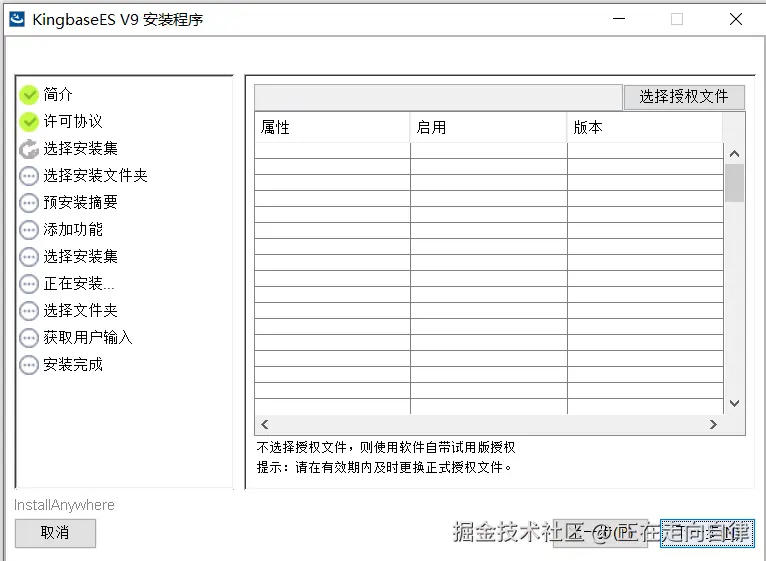Select the 预安装摘要 step label
Image resolution: width=766 pixels, height=561 pixels.
[x=81, y=202]
